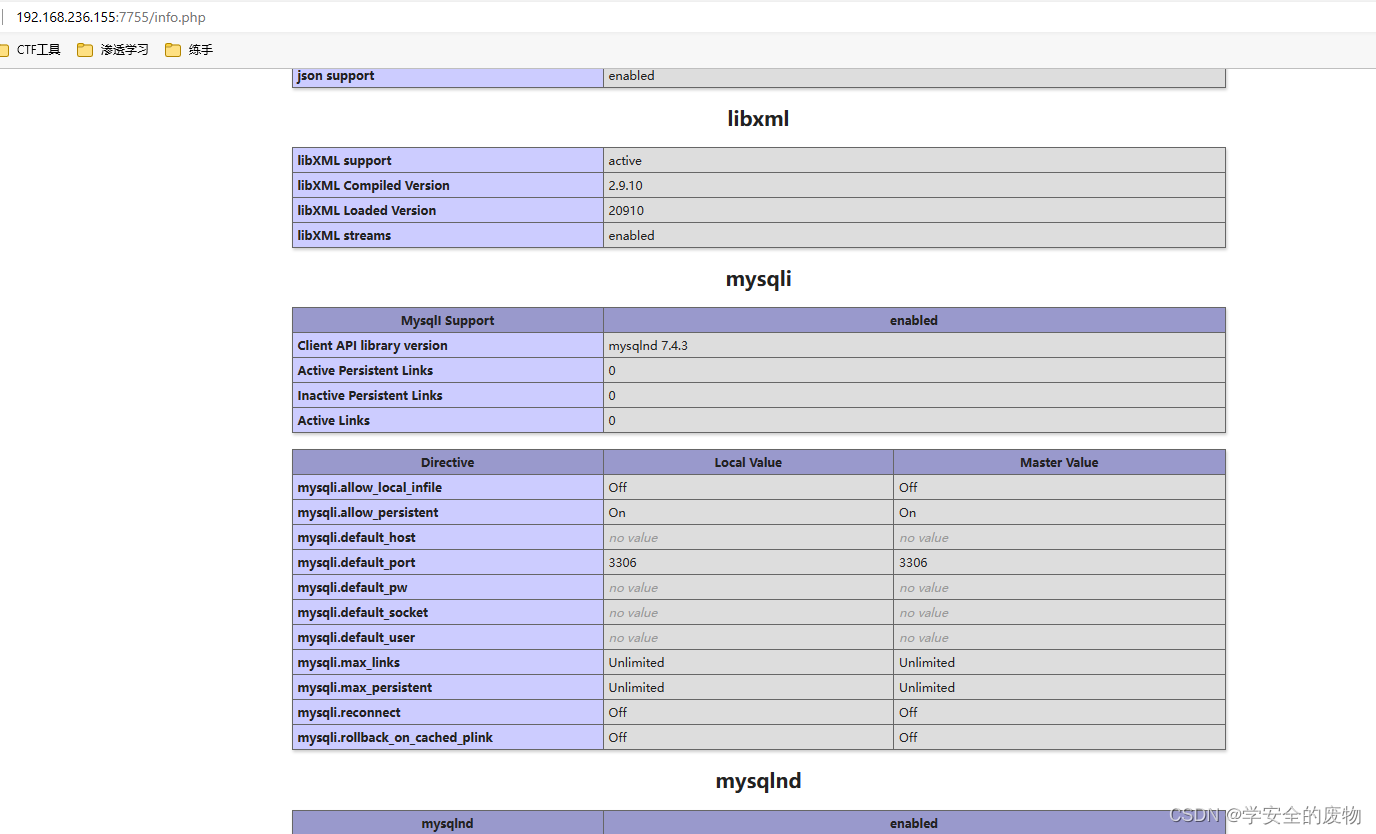Click the Local Value column header

tap(748, 462)
